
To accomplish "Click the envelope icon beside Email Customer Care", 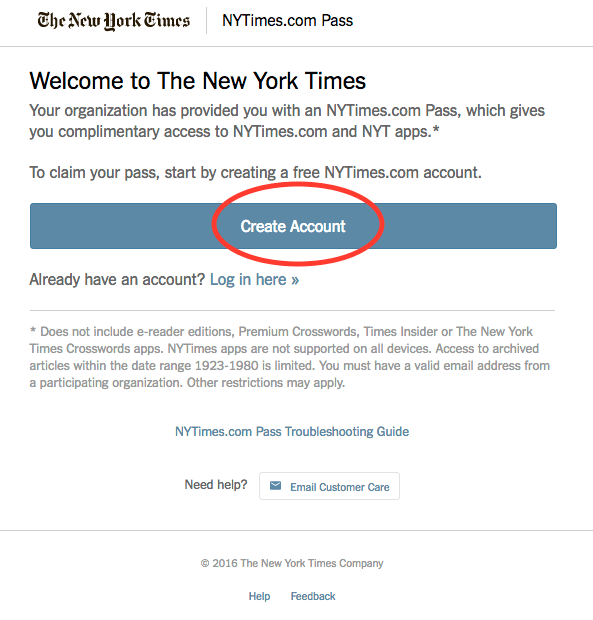I will (276, 486).
